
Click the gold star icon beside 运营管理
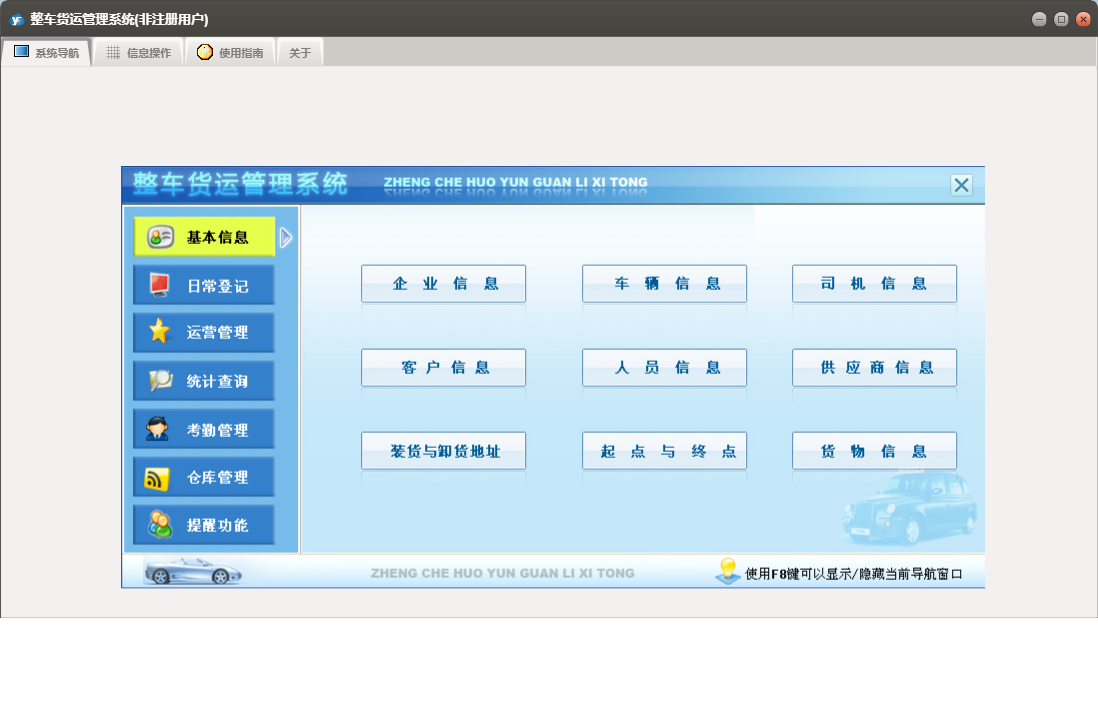click(160, 331)
